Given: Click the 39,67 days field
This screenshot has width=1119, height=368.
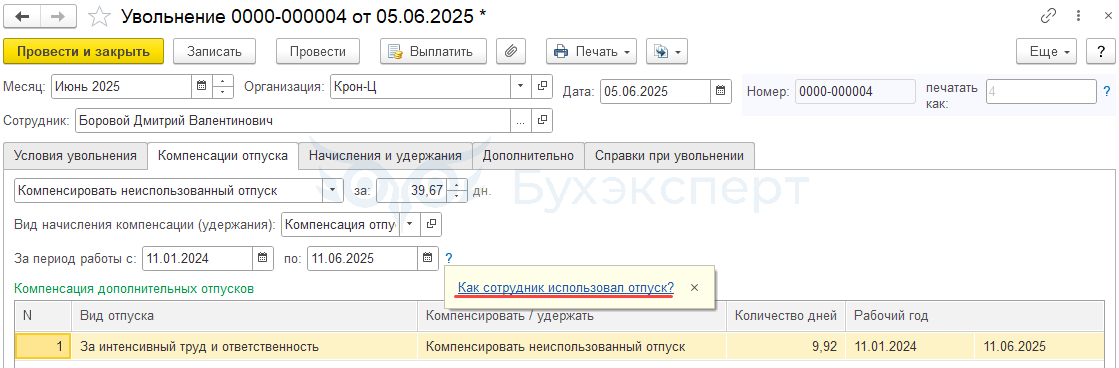Looking at the screenshot, I should pos(411,190).
